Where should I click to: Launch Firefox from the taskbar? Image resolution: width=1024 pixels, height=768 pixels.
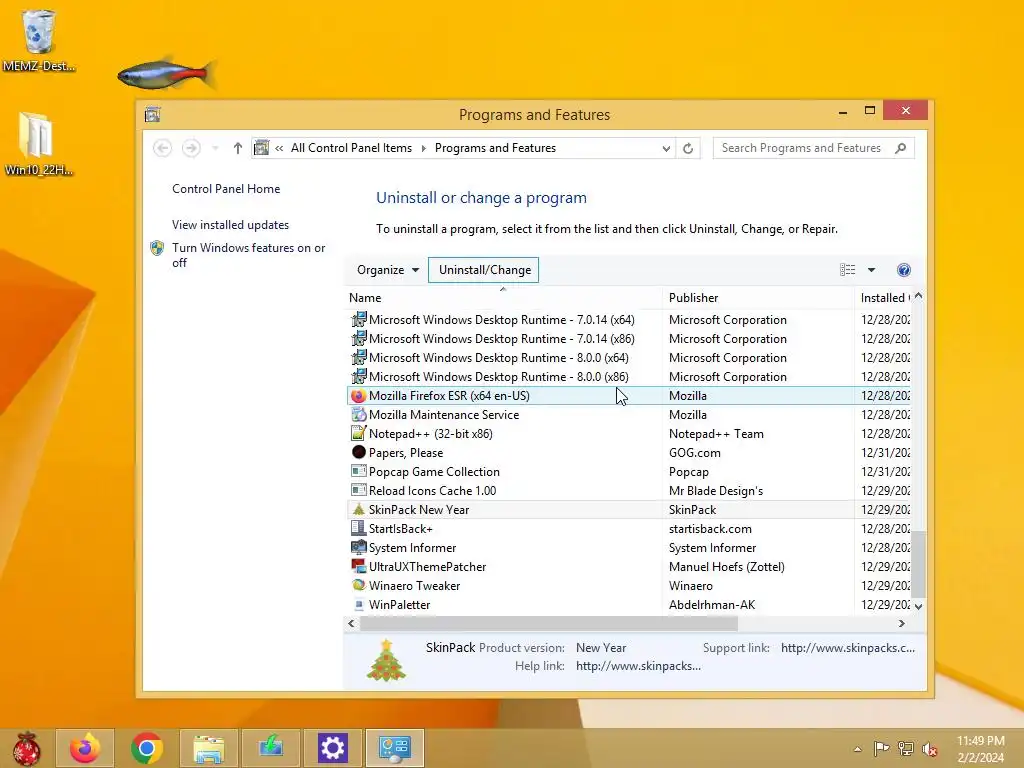tap(85, 748)
